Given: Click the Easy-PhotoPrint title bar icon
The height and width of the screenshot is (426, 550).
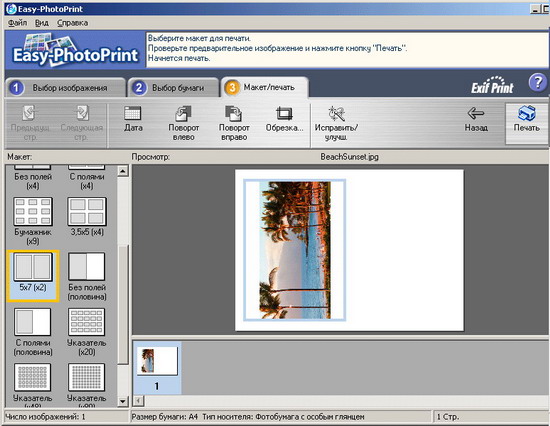Looking at the screenshot, I should point(11,9).
